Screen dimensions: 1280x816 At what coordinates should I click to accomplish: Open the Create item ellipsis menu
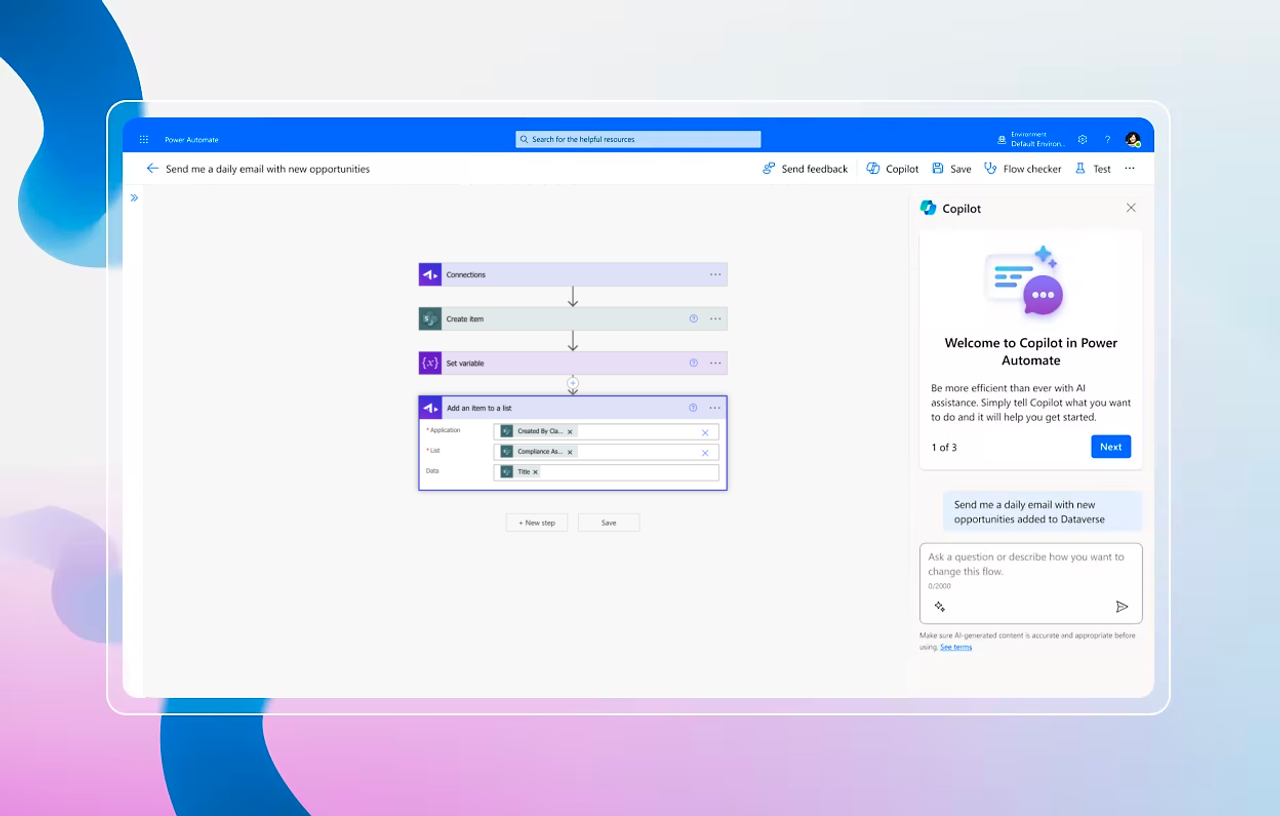[715, 319]
